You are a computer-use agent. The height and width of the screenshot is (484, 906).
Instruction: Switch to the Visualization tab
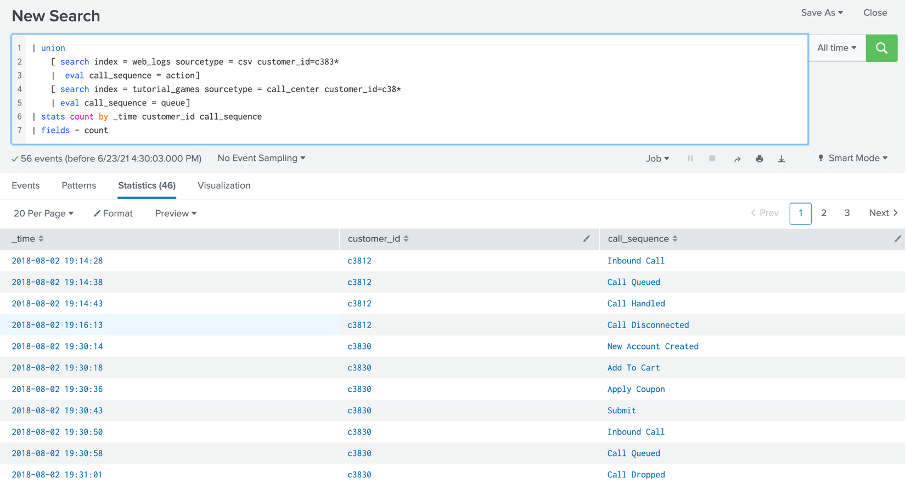pyautogui.click(x=224, y=185)
